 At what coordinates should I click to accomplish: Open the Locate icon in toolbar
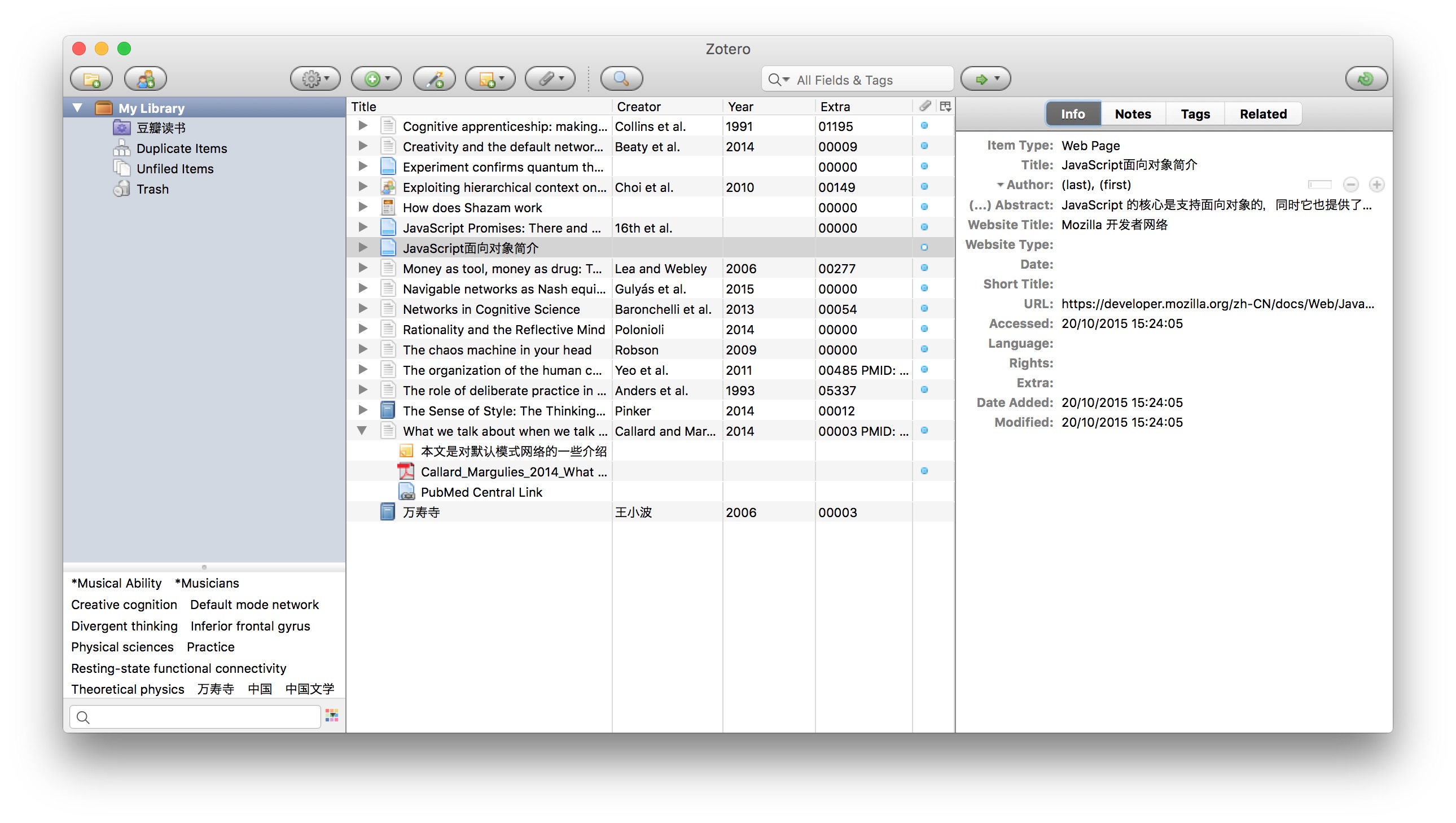point(985,79)
